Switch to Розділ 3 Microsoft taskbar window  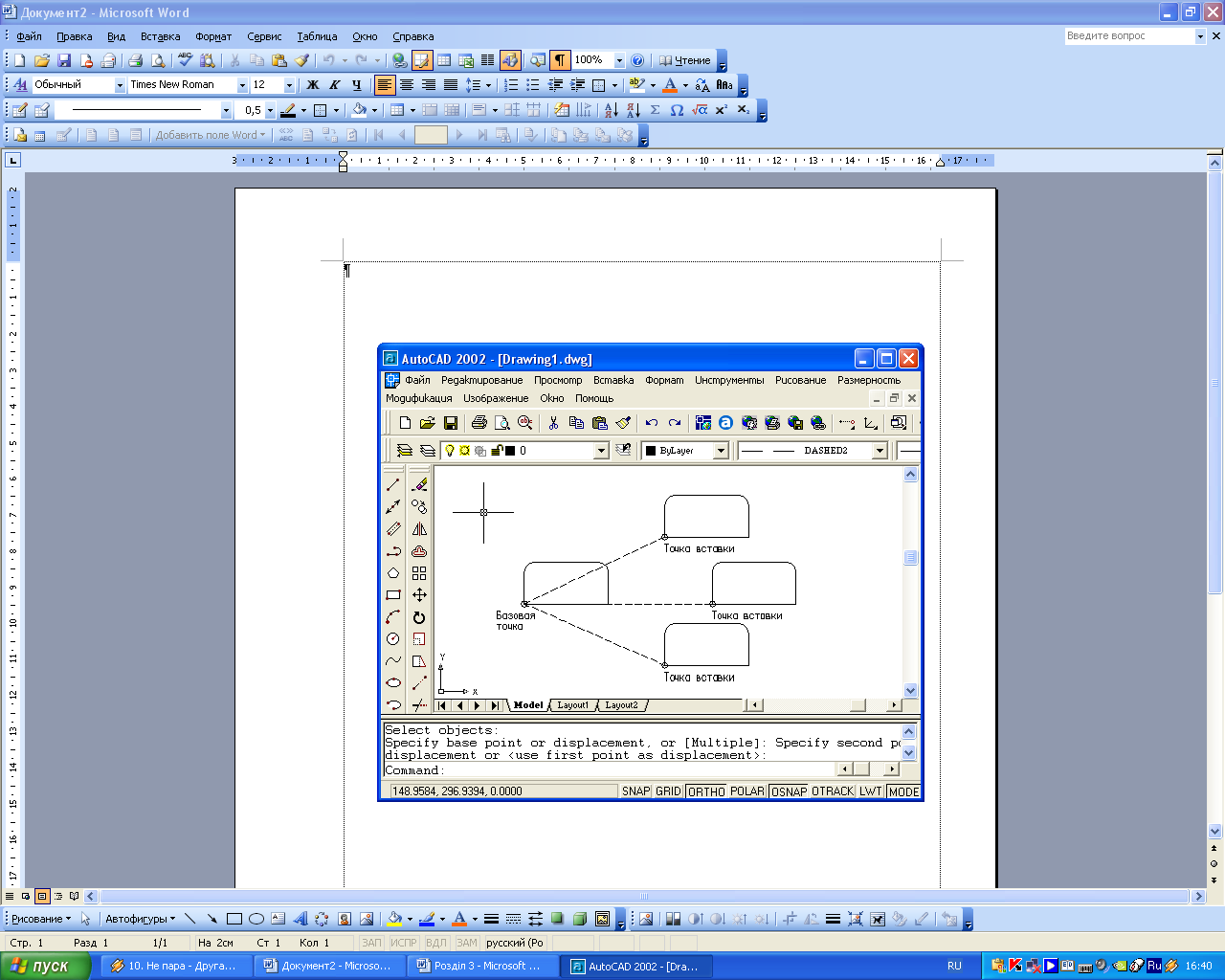click(x=482, y=966)
